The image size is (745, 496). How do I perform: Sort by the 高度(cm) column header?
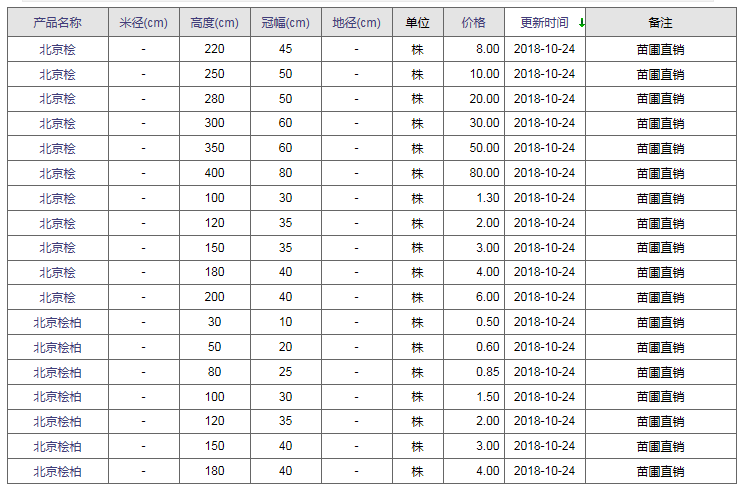(x=214, y=22)
